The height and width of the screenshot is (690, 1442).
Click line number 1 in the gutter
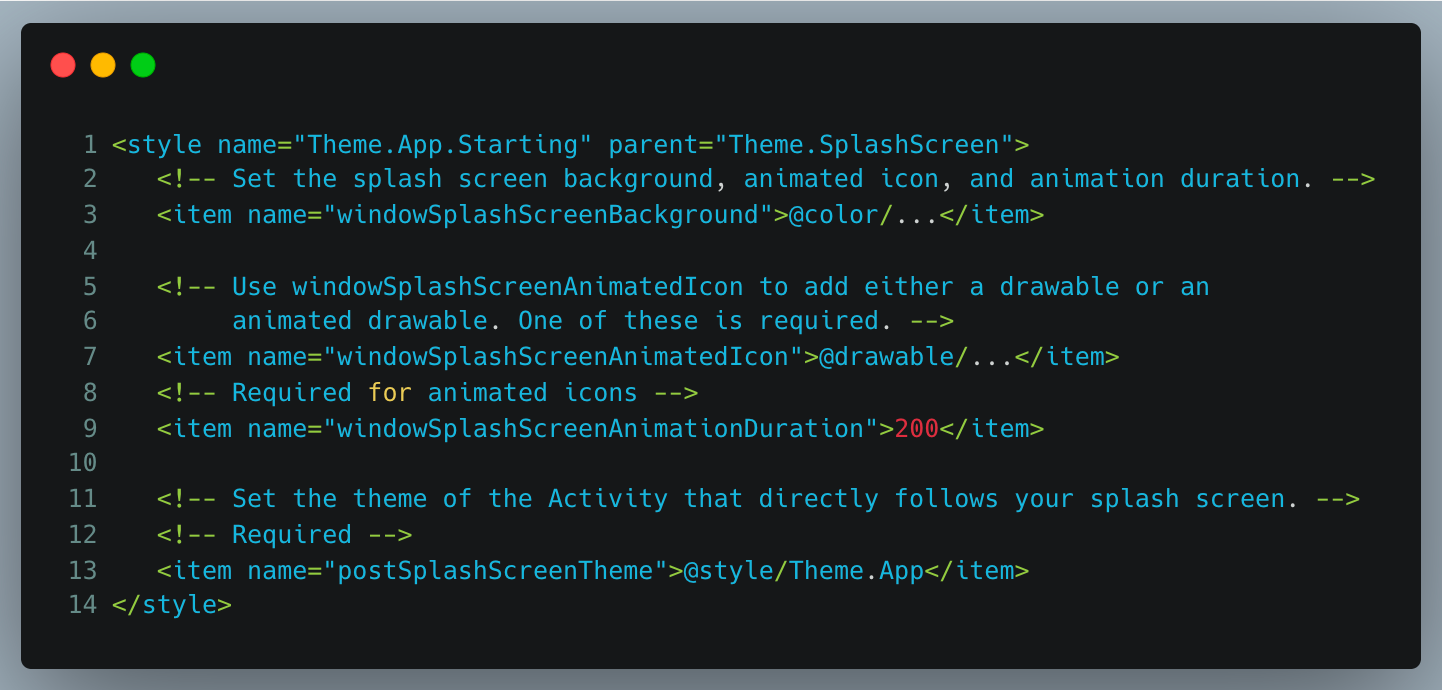click(x=91, y=145)
